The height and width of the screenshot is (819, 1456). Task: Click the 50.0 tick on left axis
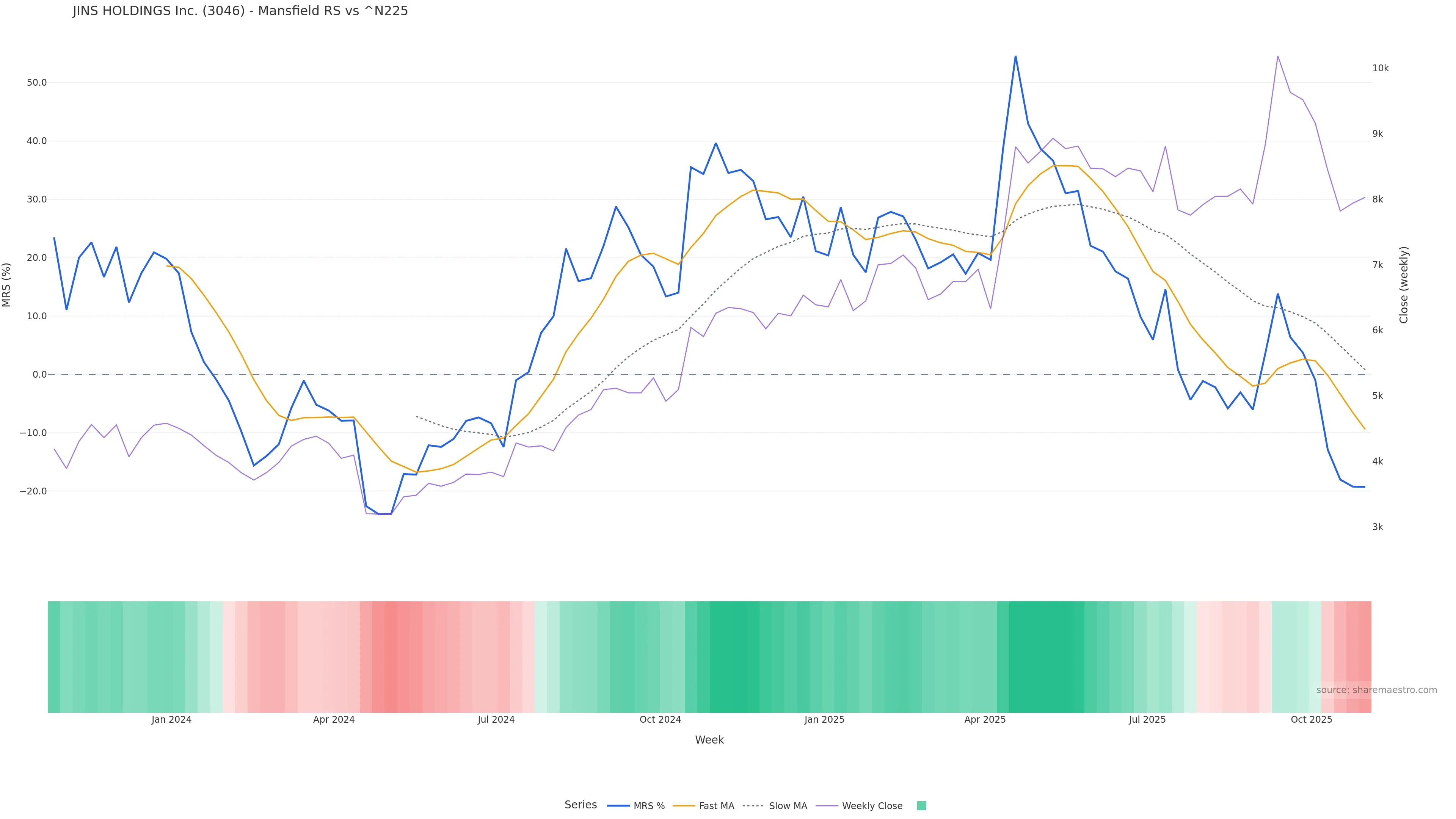[37, 83]
